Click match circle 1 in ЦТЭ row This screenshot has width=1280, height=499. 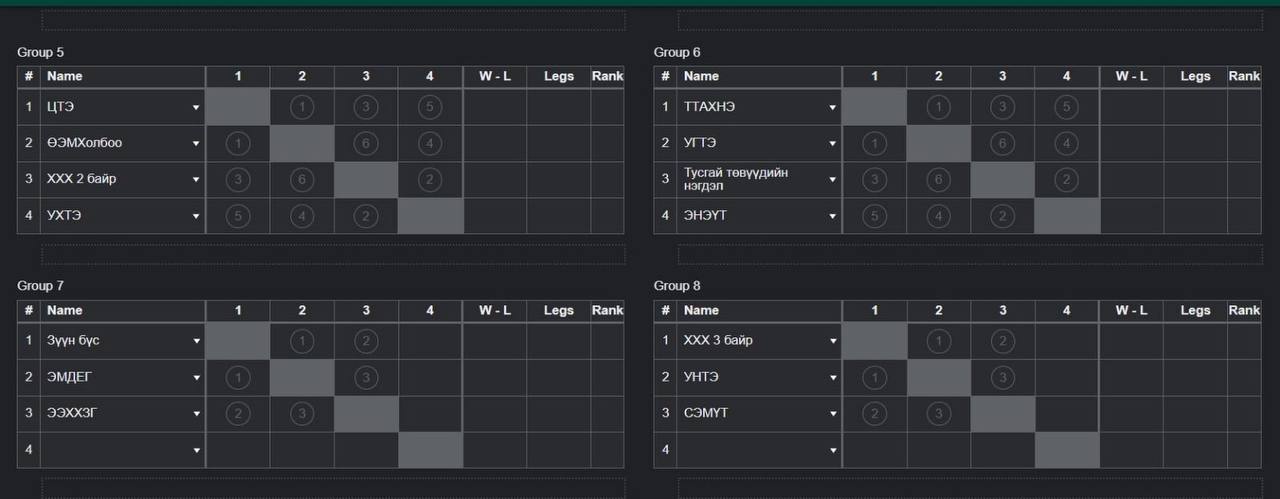coord(302,107)
